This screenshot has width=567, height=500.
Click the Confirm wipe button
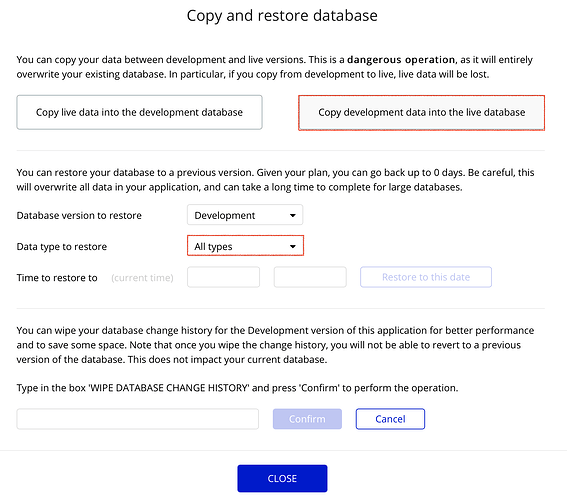click(x=307, y=419)
